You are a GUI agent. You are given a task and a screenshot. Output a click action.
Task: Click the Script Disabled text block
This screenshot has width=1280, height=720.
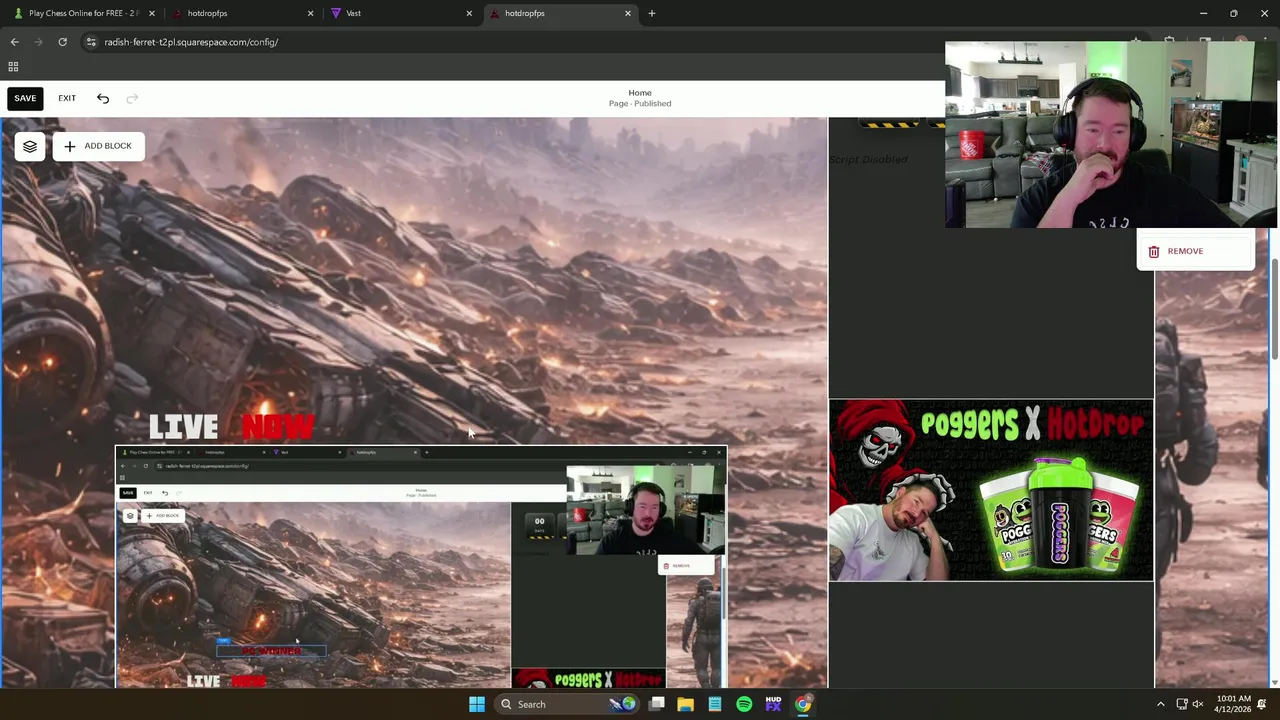tap(868, 159)
